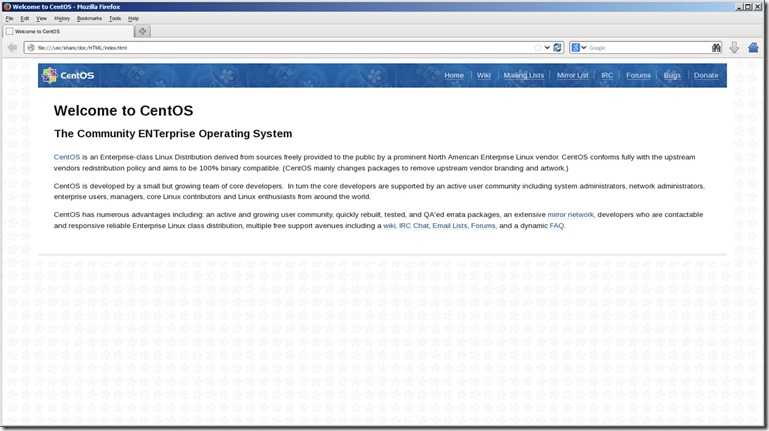Open the File menu
The width and height of the screenshot is (769, 431).
tap(9, 19)
